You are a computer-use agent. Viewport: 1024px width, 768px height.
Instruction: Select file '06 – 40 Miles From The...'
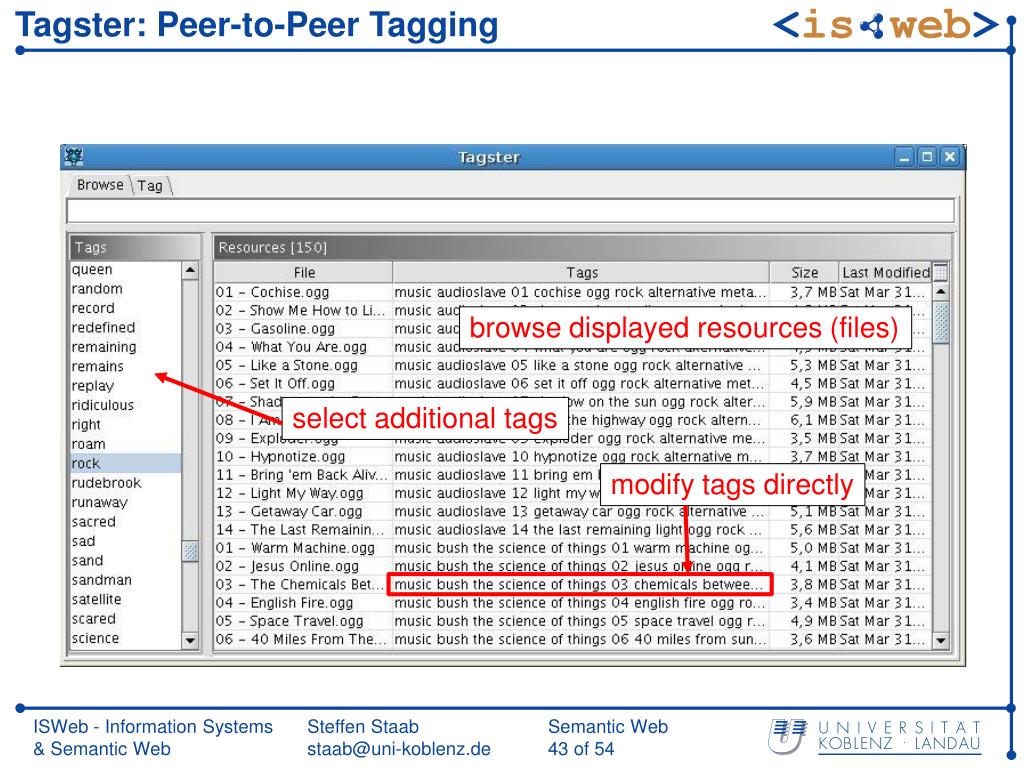click(x=303, y=639)
